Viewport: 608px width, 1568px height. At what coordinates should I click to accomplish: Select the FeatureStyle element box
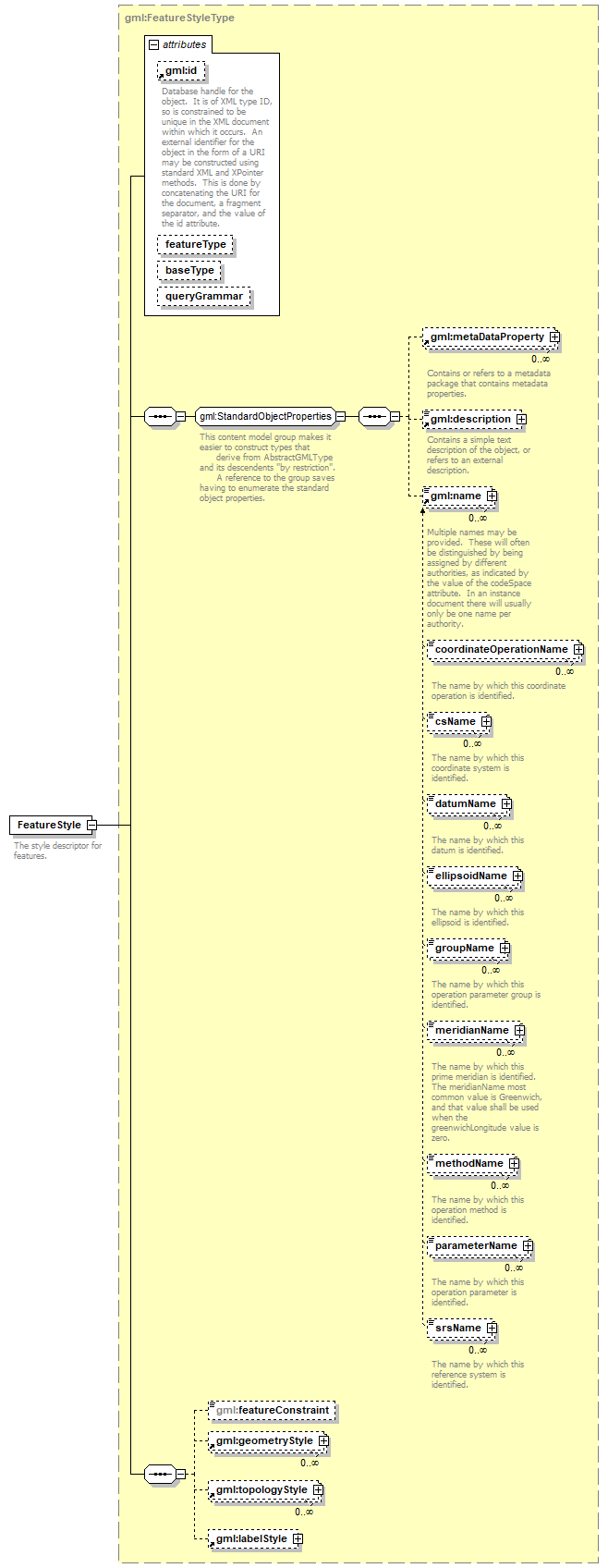pyautogui.click(x=49, y=825)
